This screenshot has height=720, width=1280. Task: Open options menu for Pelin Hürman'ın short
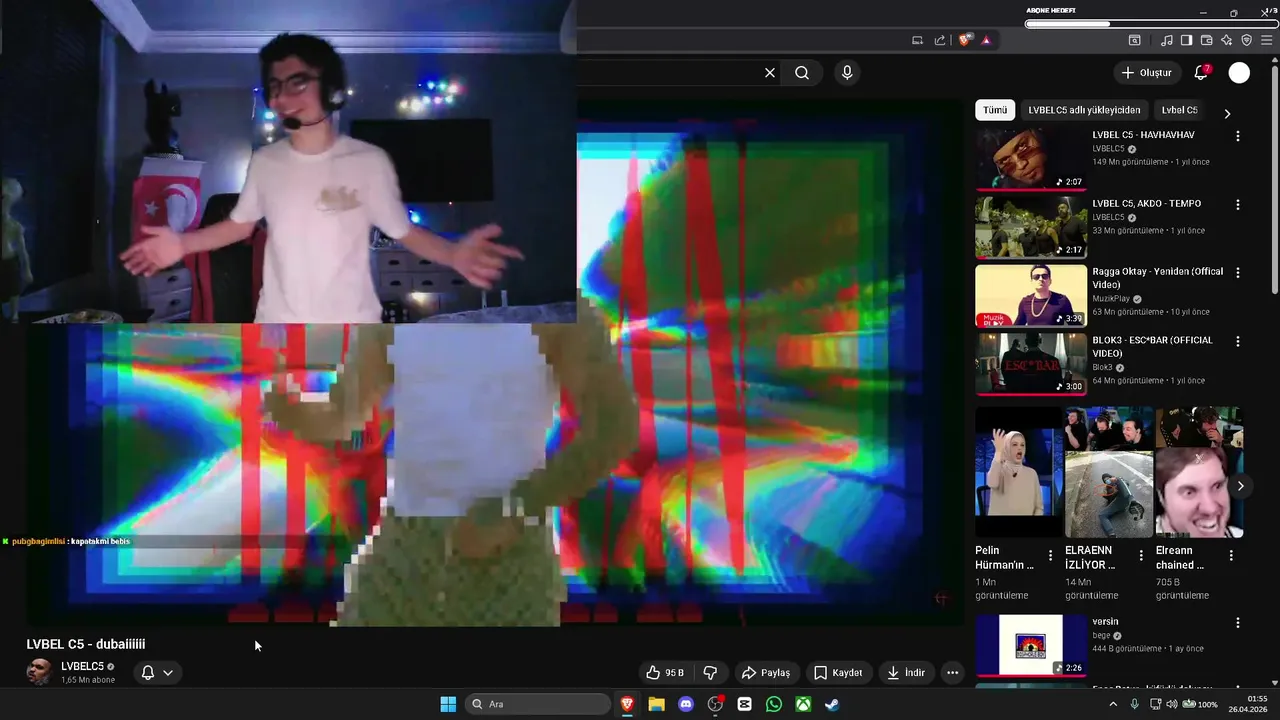(x=1050, y=556)
